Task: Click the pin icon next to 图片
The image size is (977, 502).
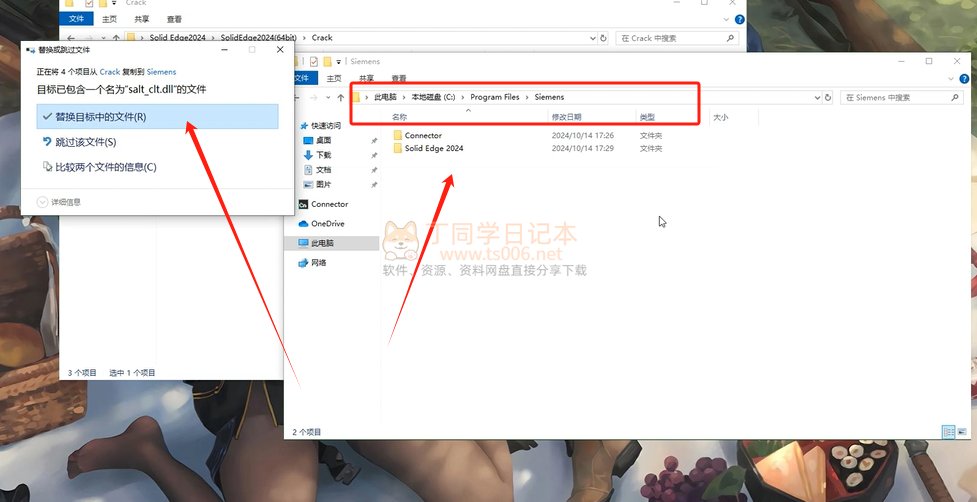Action: [x=374, y=184]
